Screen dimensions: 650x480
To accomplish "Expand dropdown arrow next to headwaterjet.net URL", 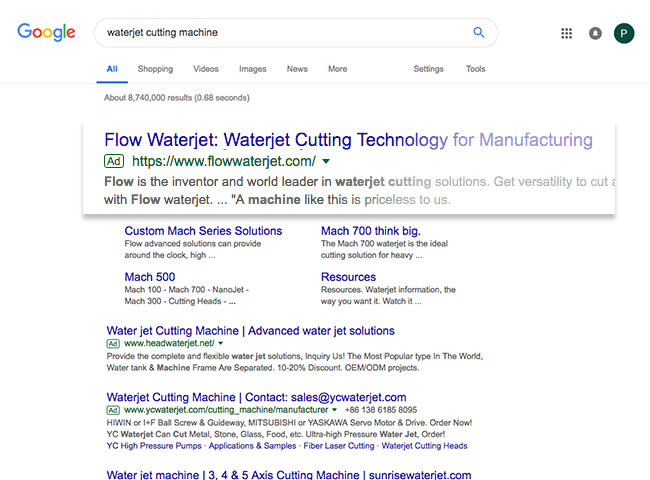I will [x=221, y=343].
